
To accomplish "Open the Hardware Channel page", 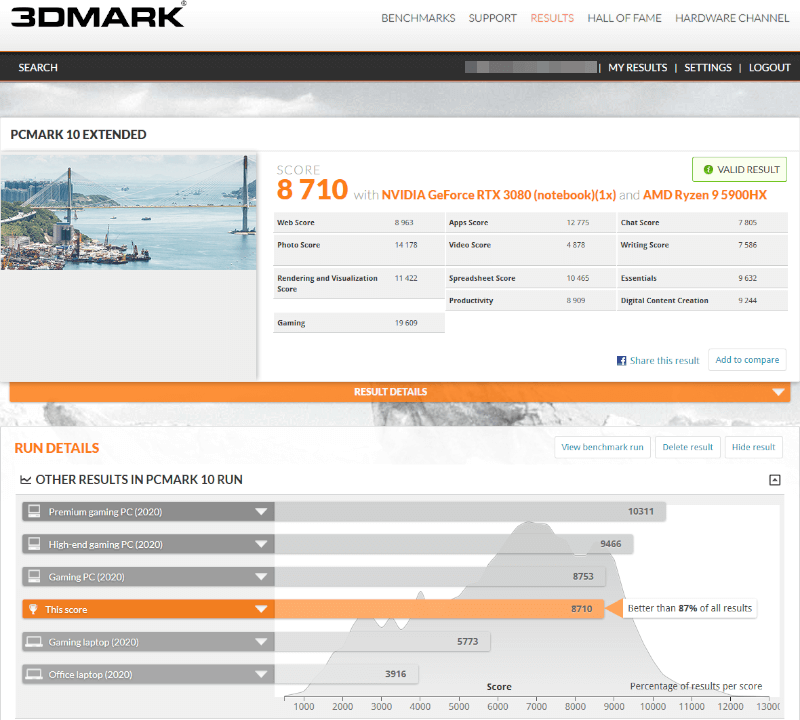I will click(732, 18).
